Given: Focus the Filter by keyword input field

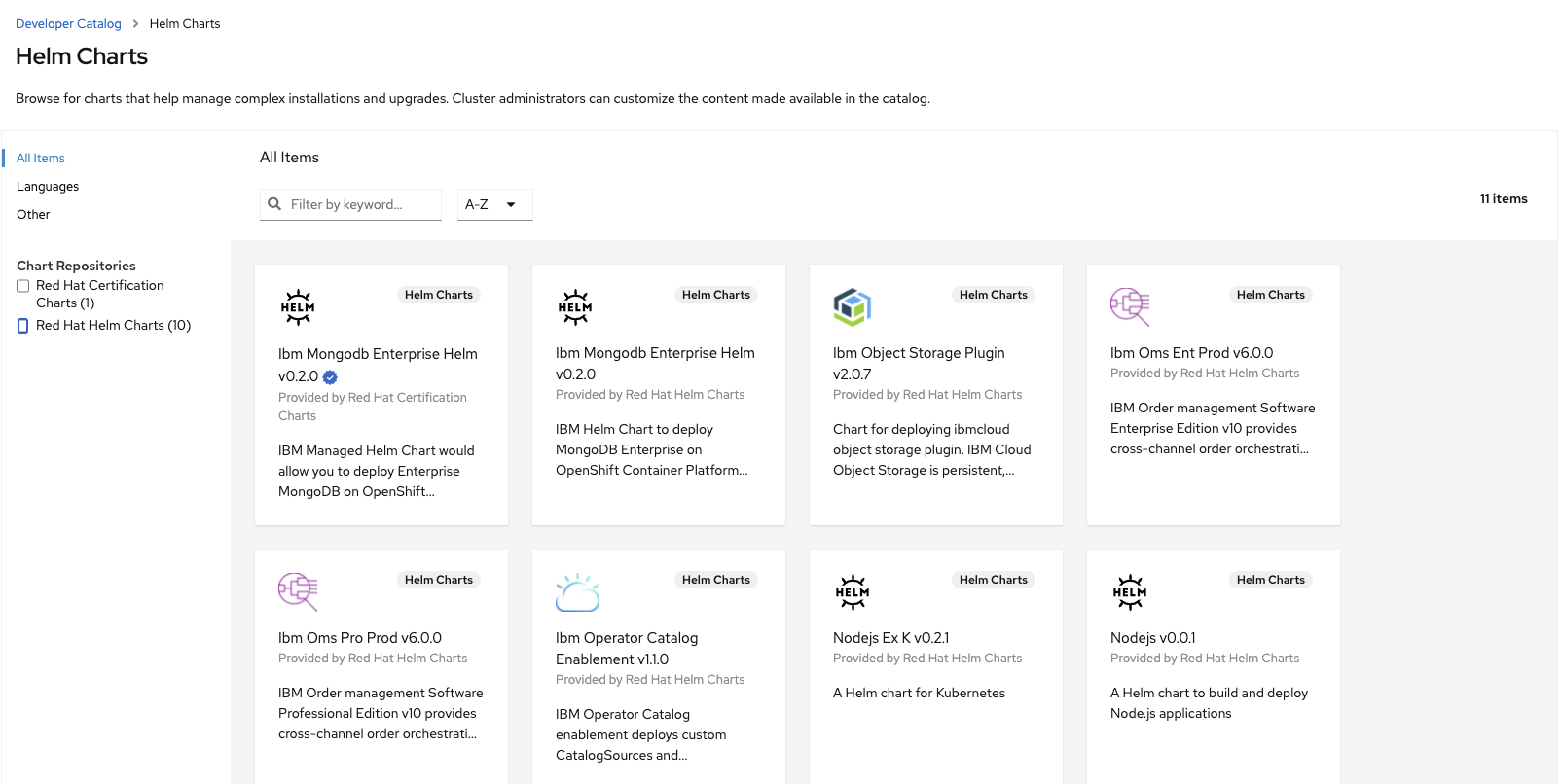Looking at the screenshot, I should (360, 204).
